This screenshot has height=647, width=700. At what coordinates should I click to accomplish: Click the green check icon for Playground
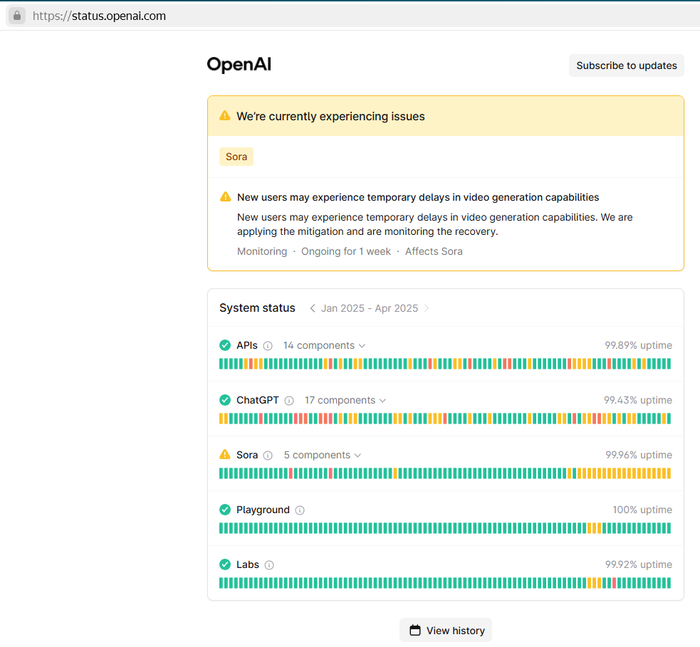(225, 509)
